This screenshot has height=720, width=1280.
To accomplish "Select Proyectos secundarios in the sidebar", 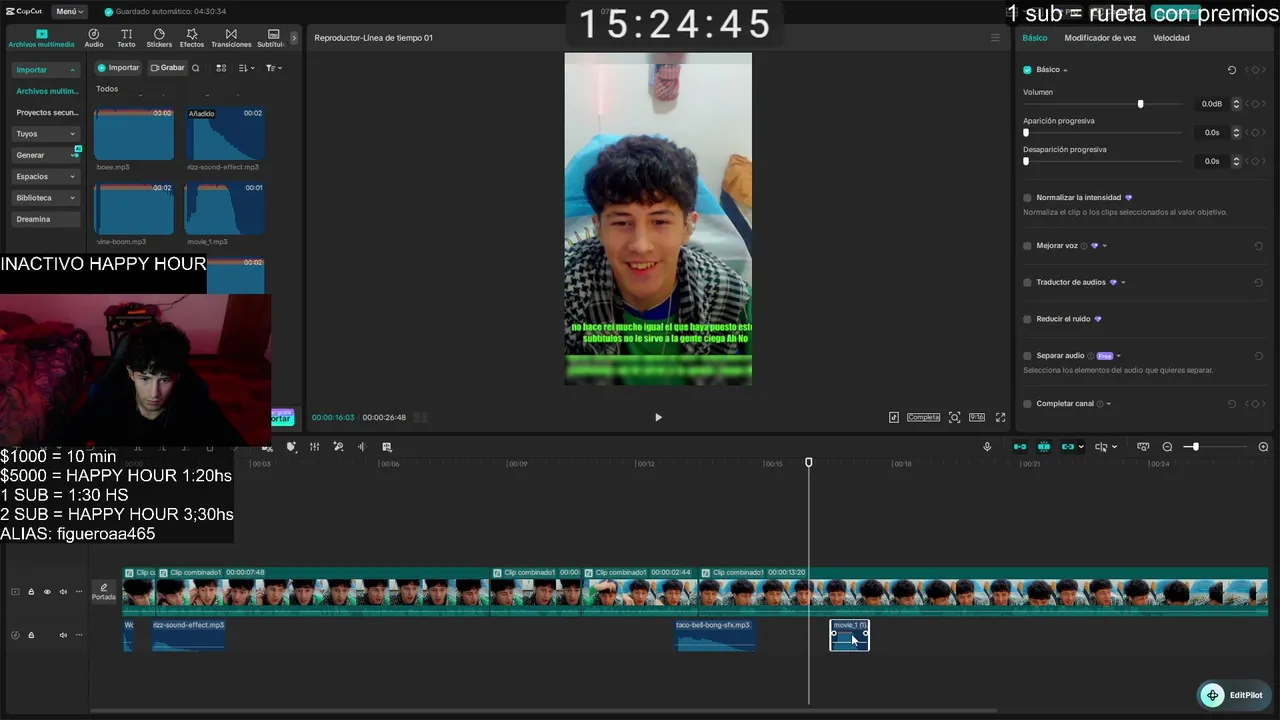I will point(46,113).
